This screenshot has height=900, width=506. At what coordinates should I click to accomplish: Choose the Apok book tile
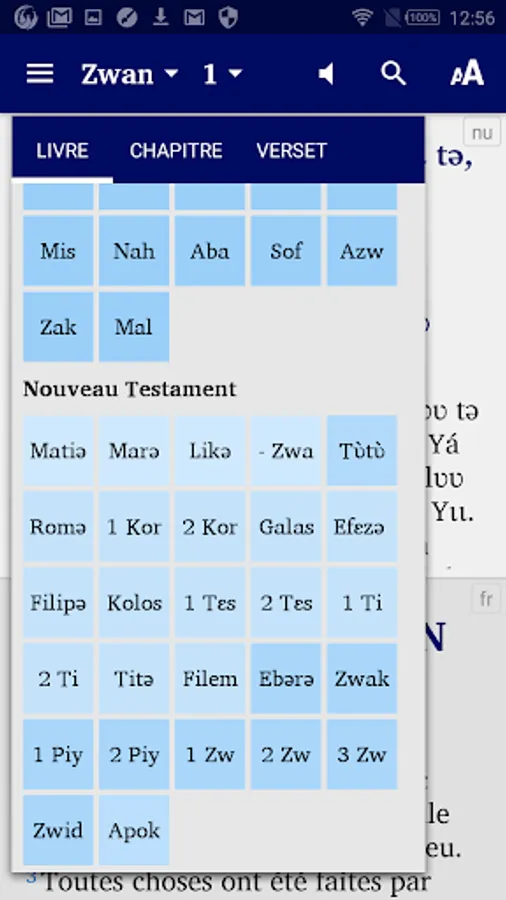[x=134, y=830]
